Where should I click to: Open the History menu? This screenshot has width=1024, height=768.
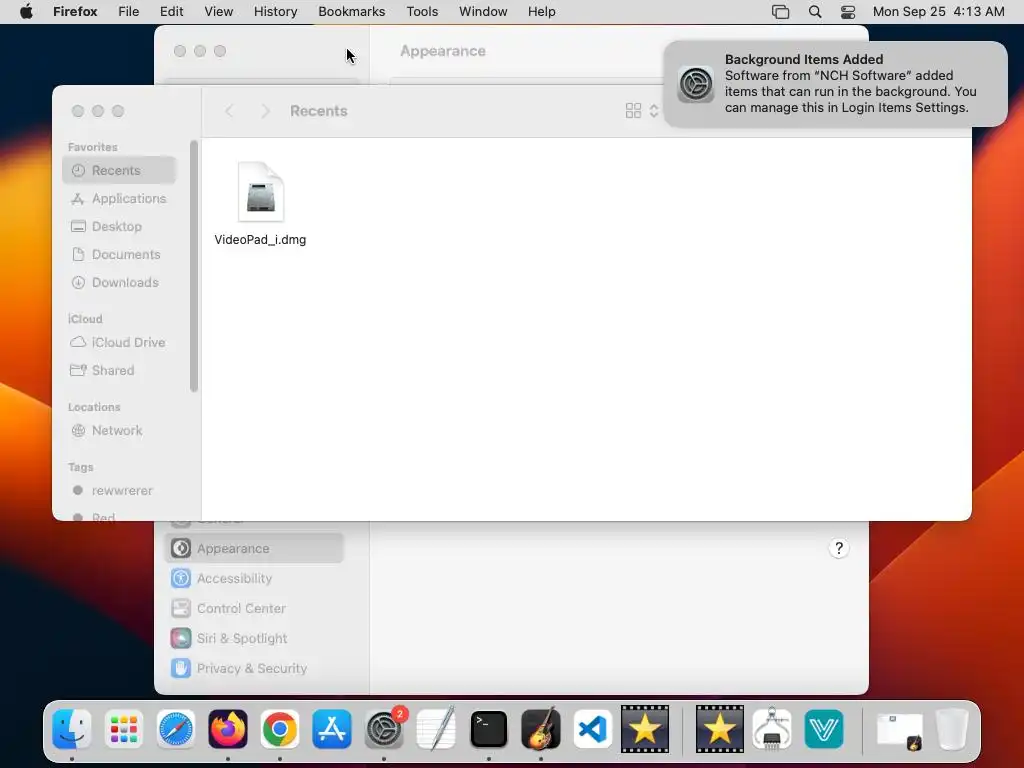[x=276, y=12]
